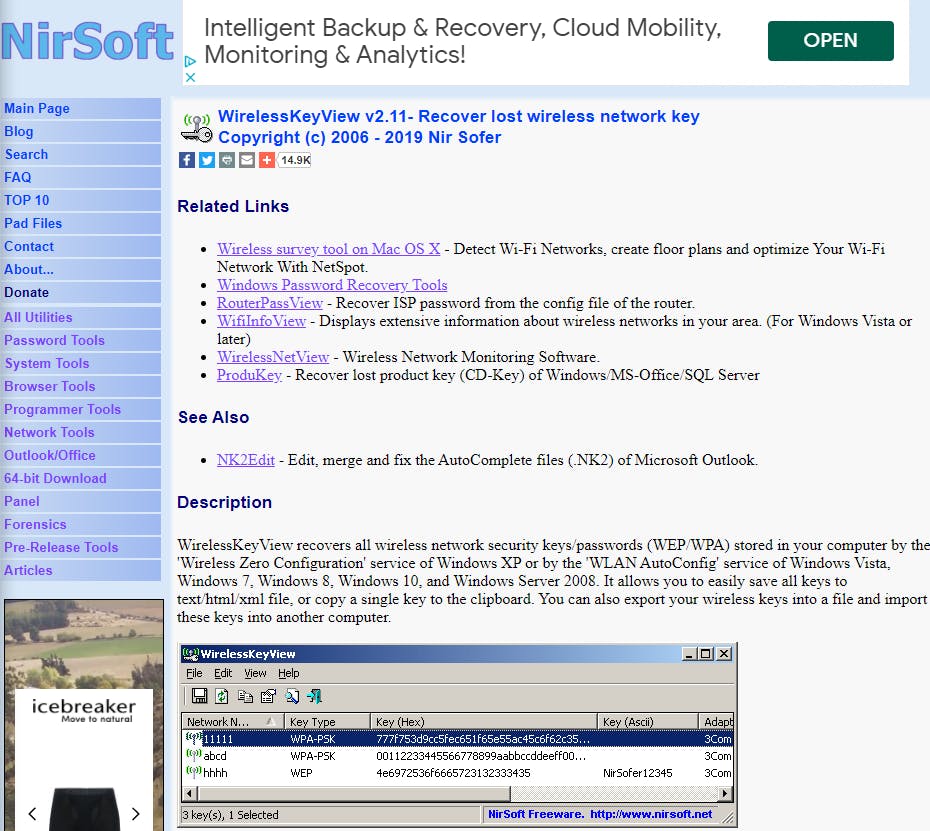
Task: Sort by Key (Ascii) column header
Action: pos(648,722)
